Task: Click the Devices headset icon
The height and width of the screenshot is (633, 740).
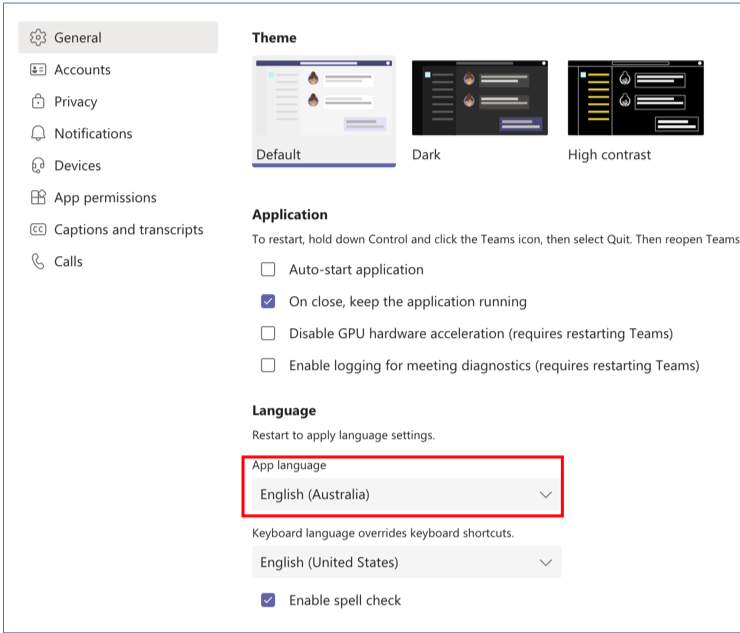Action: coord(38,166)
